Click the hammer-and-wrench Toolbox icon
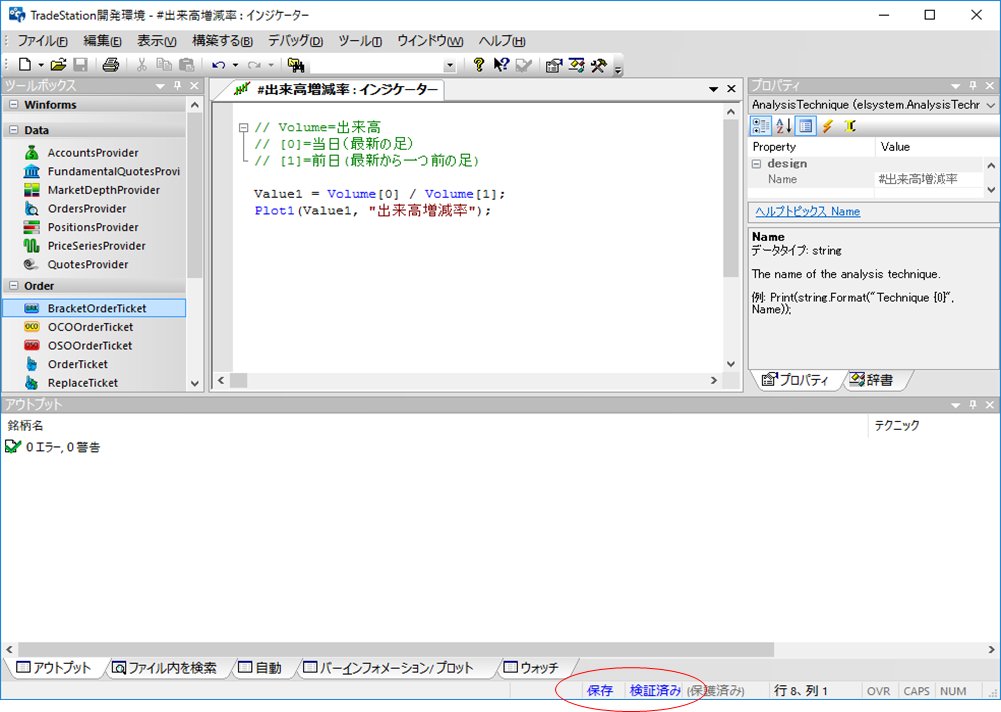Screen dimensions: 1001x712 point(599,65)
